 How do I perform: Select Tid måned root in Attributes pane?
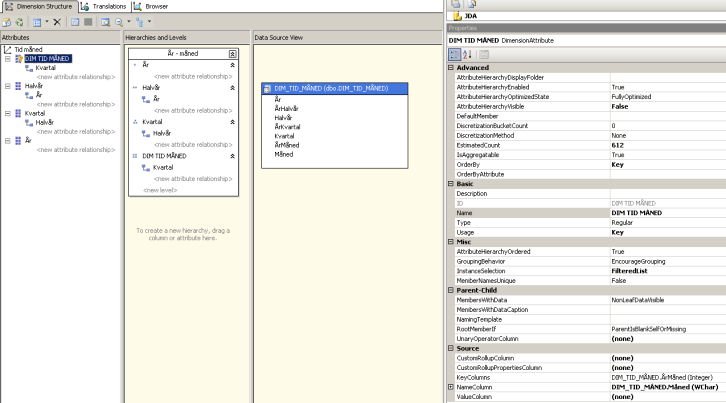28,49
